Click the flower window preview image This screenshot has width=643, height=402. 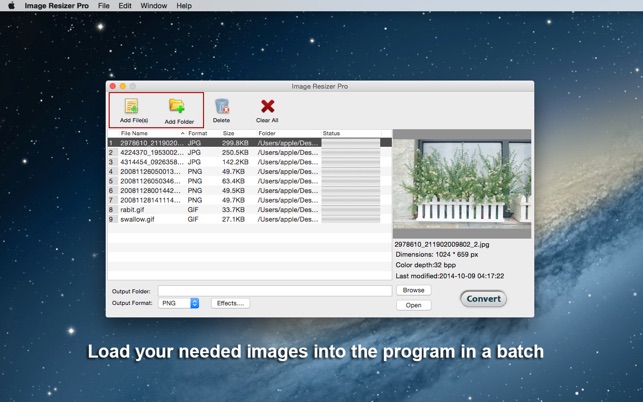[x=462, y=184]
